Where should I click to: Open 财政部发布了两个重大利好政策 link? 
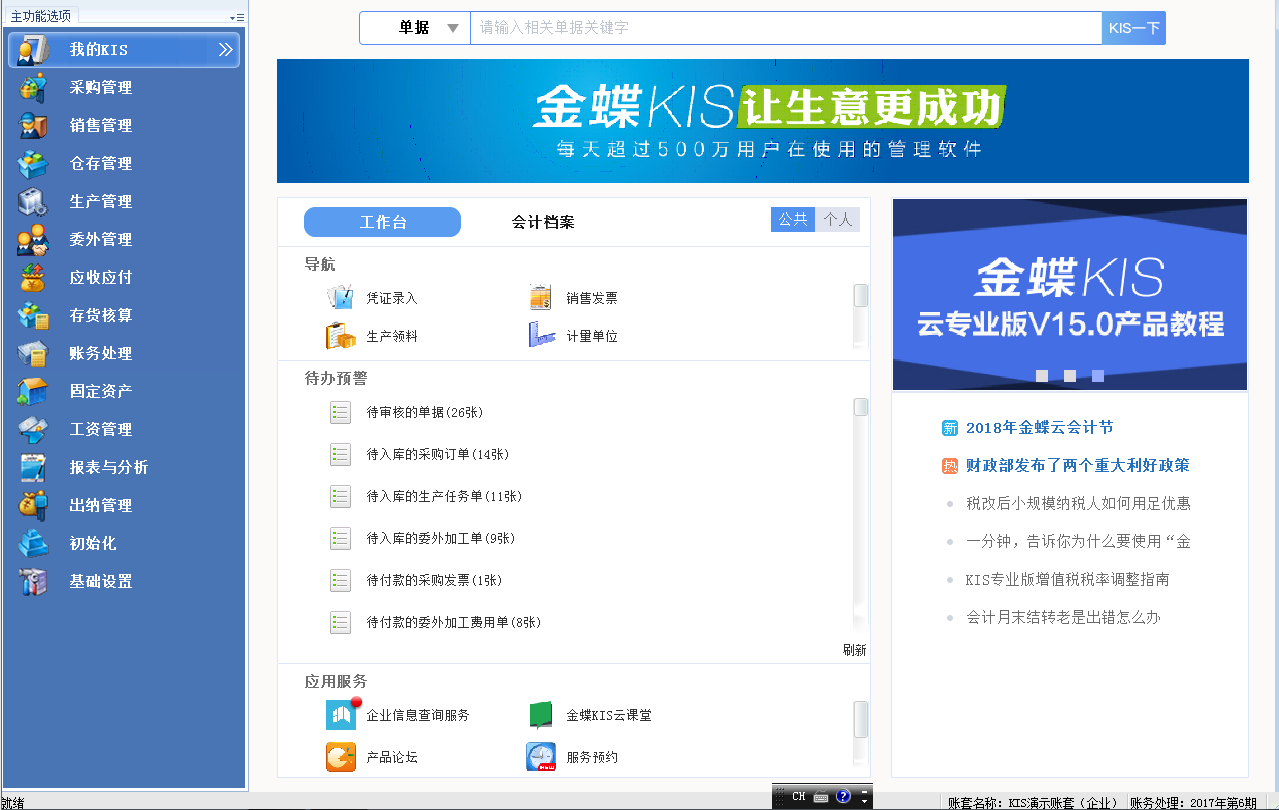(1078, 465)
